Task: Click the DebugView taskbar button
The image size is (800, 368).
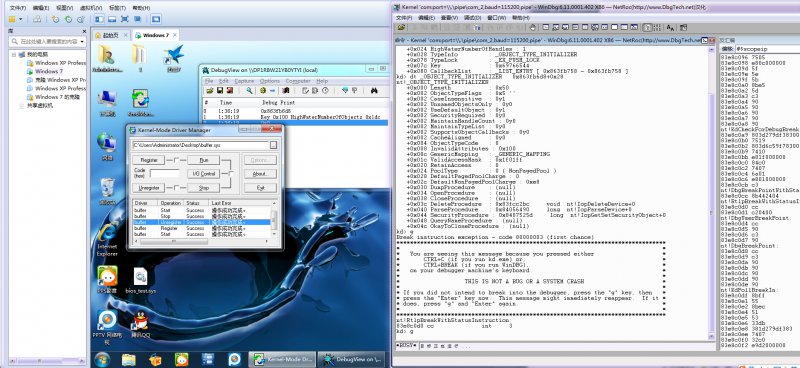Action: point(352,359)
